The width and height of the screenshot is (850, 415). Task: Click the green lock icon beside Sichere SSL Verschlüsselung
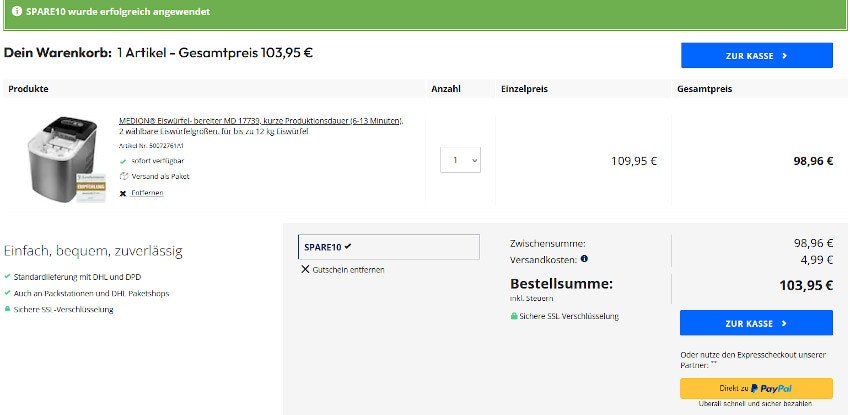[x=514, y=316]
